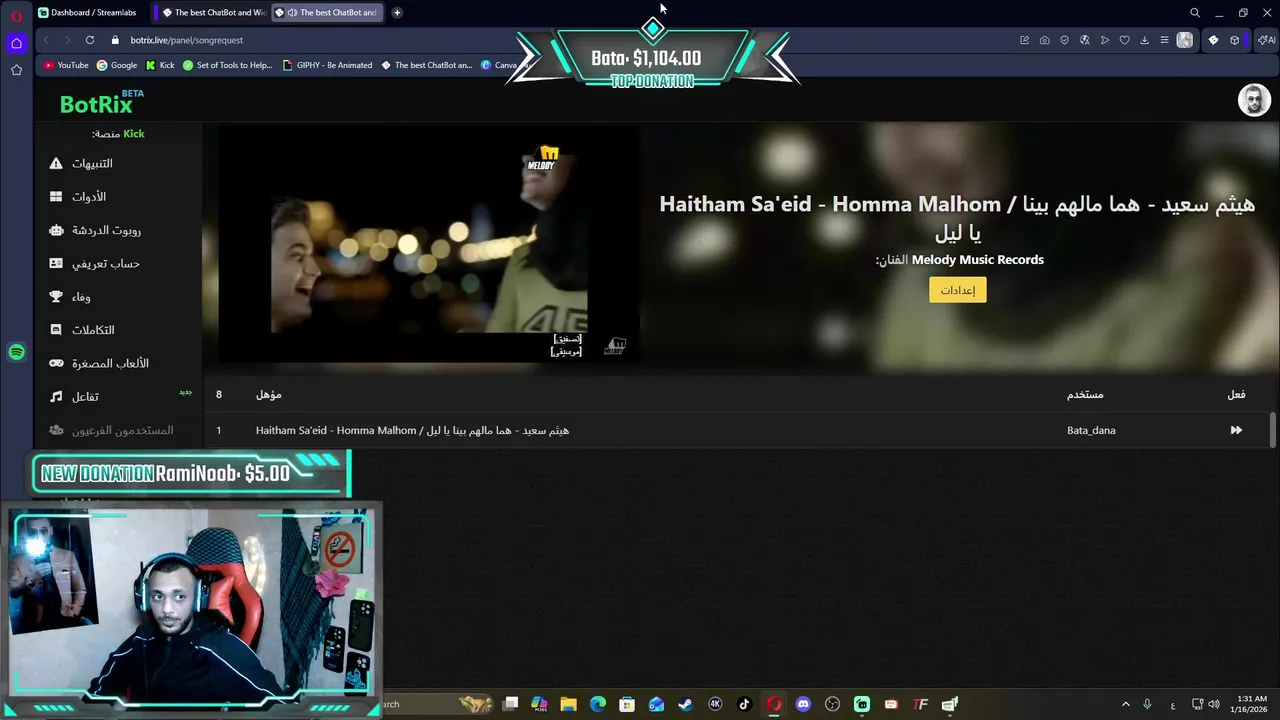This screenshot has width=1280, height=720.
Task: Click the send/flow arrow toolbar icon
Action: pos(1104,40)
